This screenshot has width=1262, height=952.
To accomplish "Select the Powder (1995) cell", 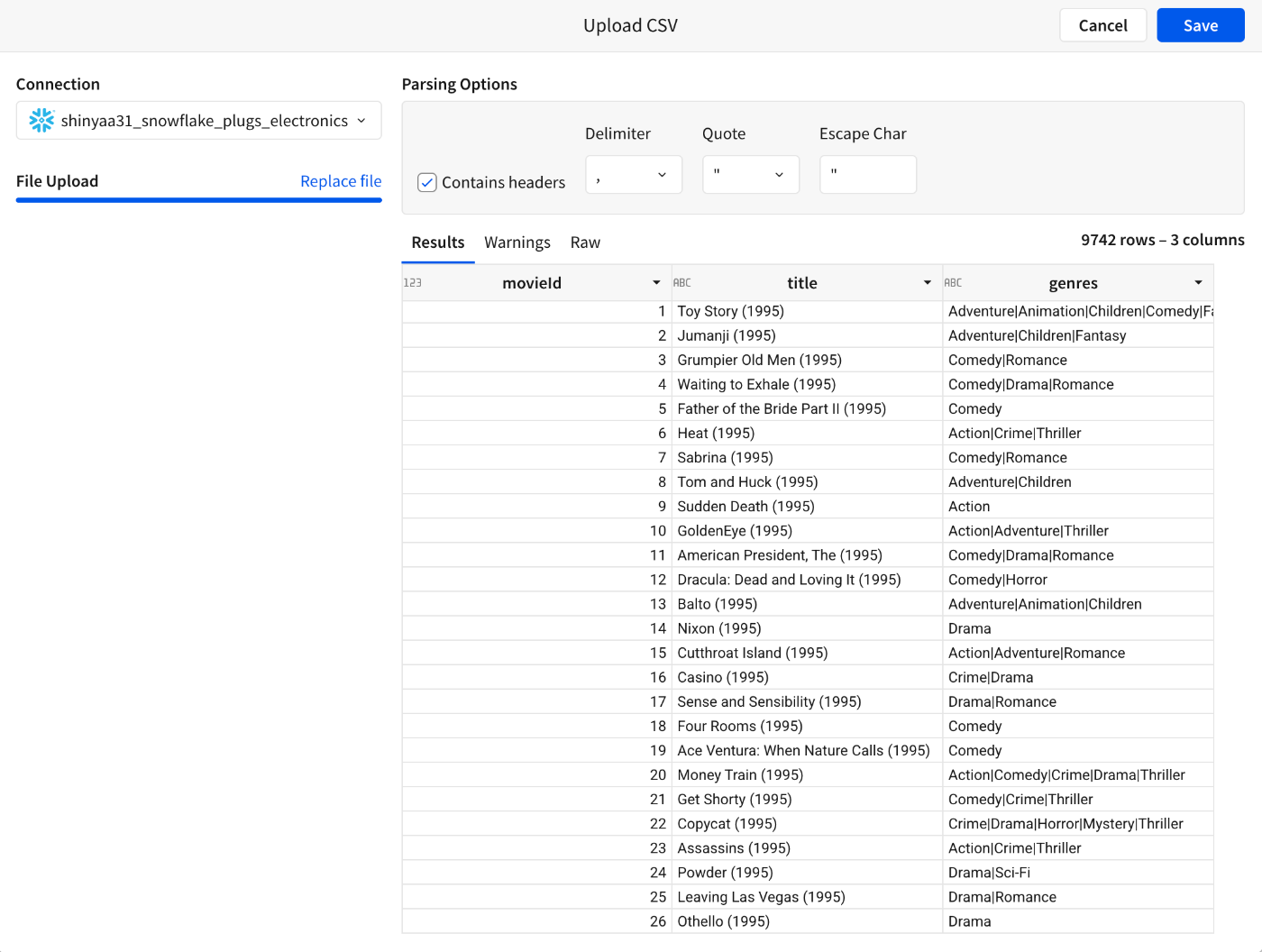I will coord(807,872).
